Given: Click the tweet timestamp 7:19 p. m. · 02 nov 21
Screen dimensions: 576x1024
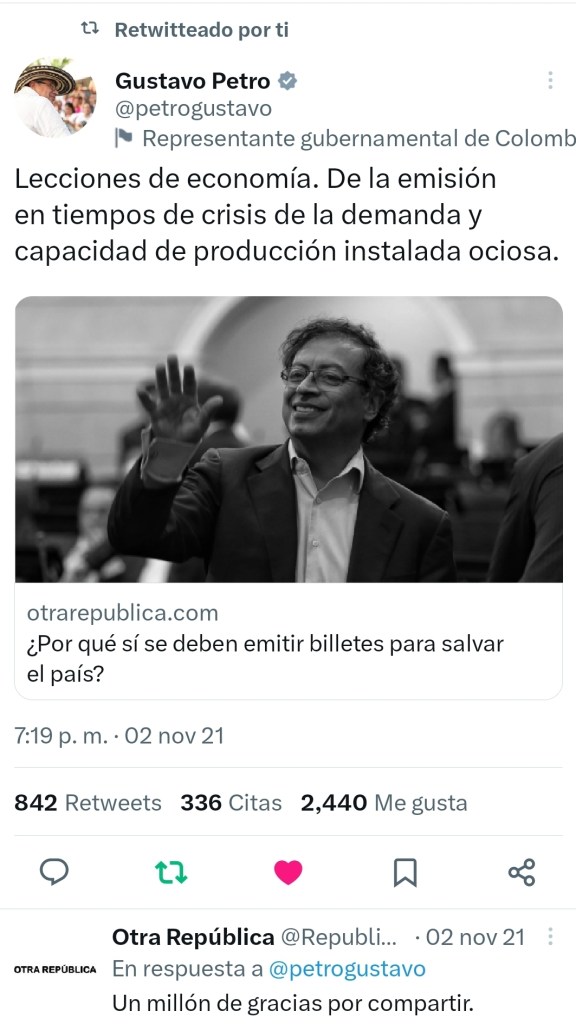Looking at the screenshot, I should click(119, 736).
